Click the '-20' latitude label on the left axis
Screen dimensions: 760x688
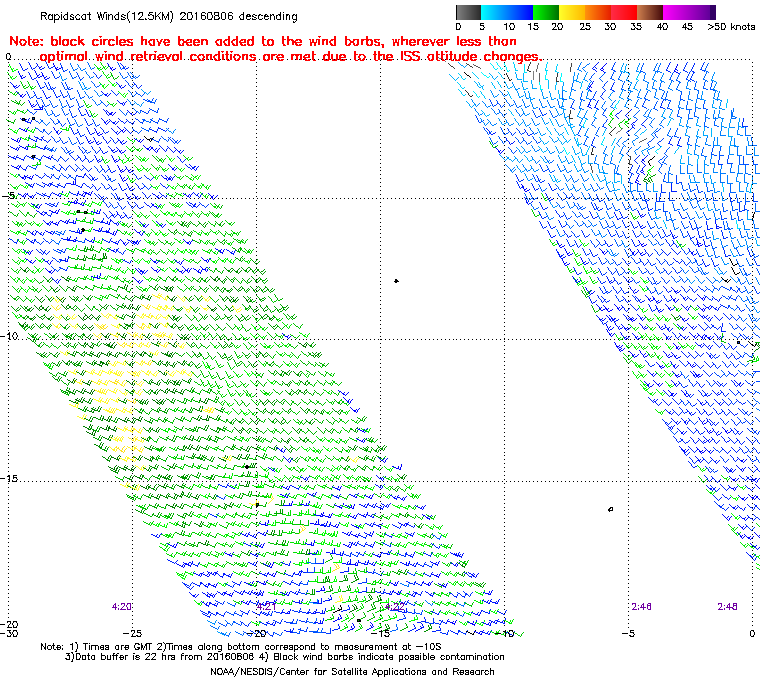click(9, 624)
